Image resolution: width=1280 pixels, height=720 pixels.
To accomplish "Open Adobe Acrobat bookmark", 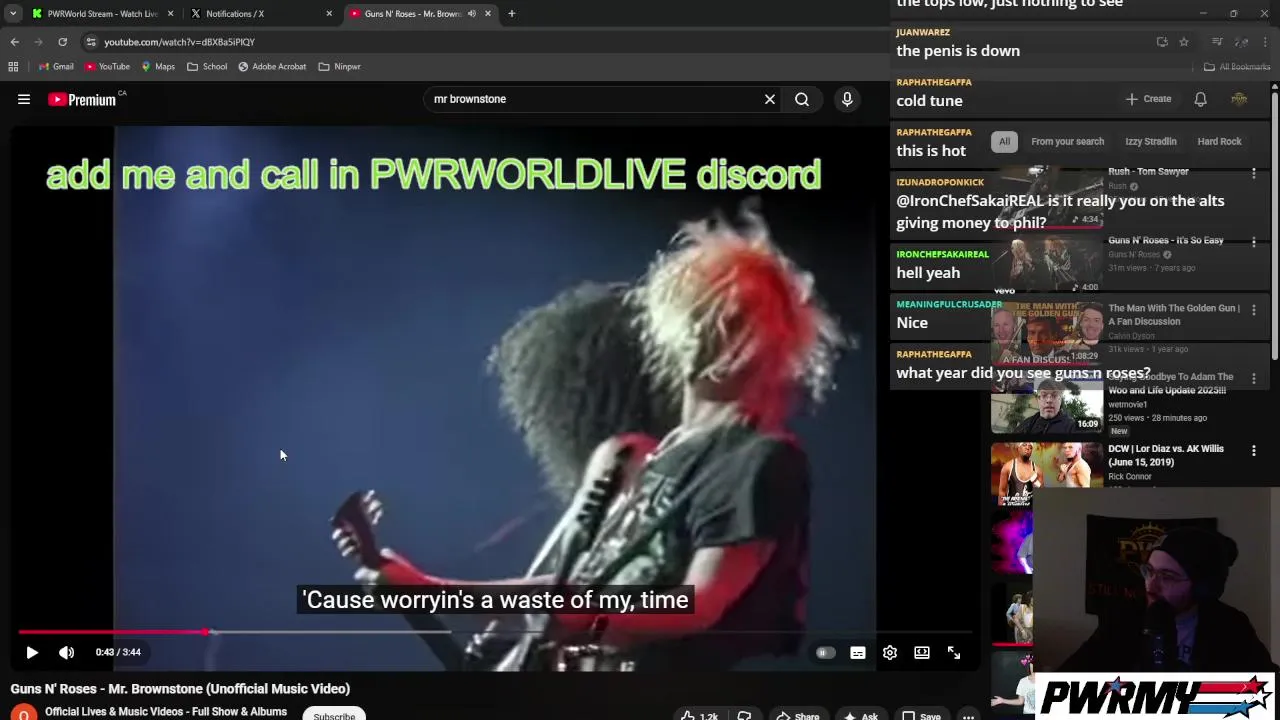I will [x=272, y=67].
